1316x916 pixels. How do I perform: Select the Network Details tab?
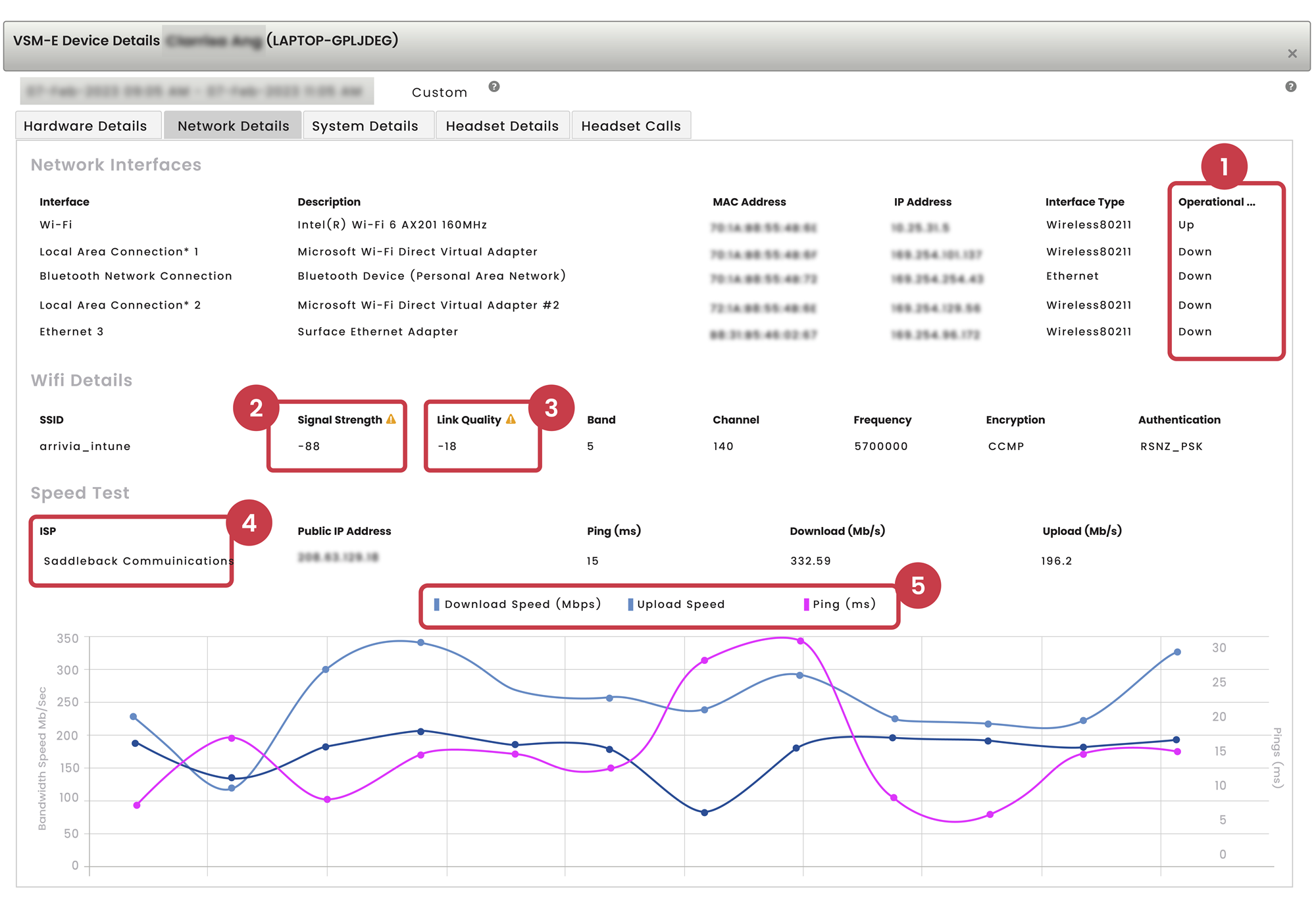coord(233,126)
